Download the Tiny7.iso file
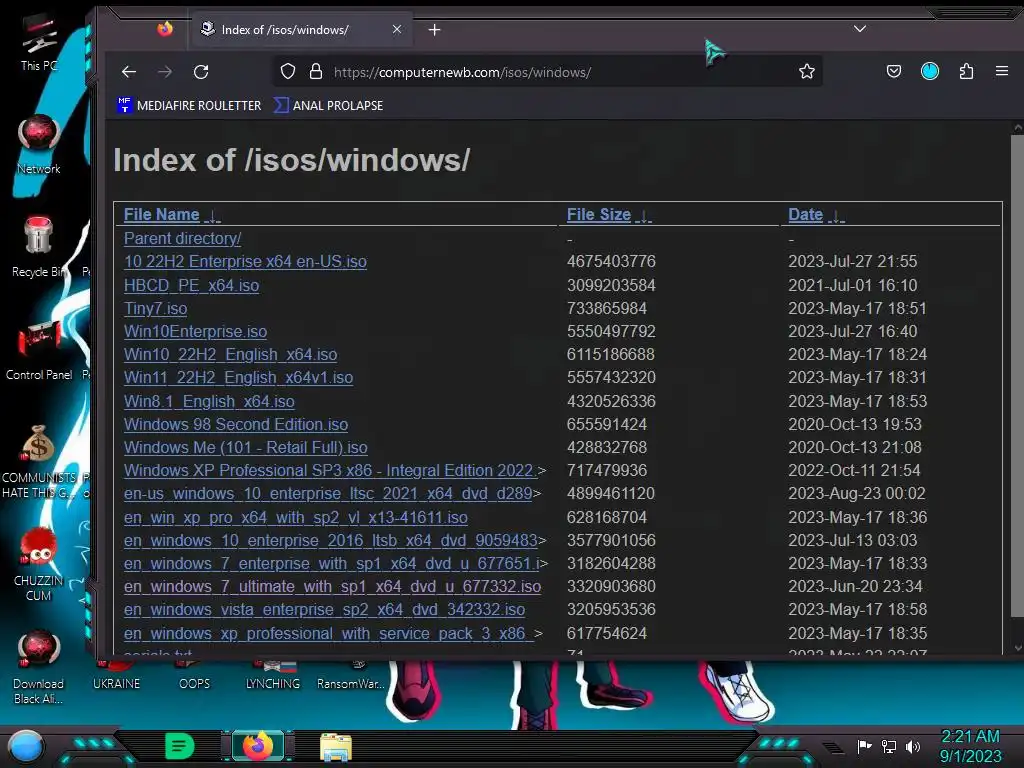This screenshot has width=1024, height=768. tap(155, 308)
